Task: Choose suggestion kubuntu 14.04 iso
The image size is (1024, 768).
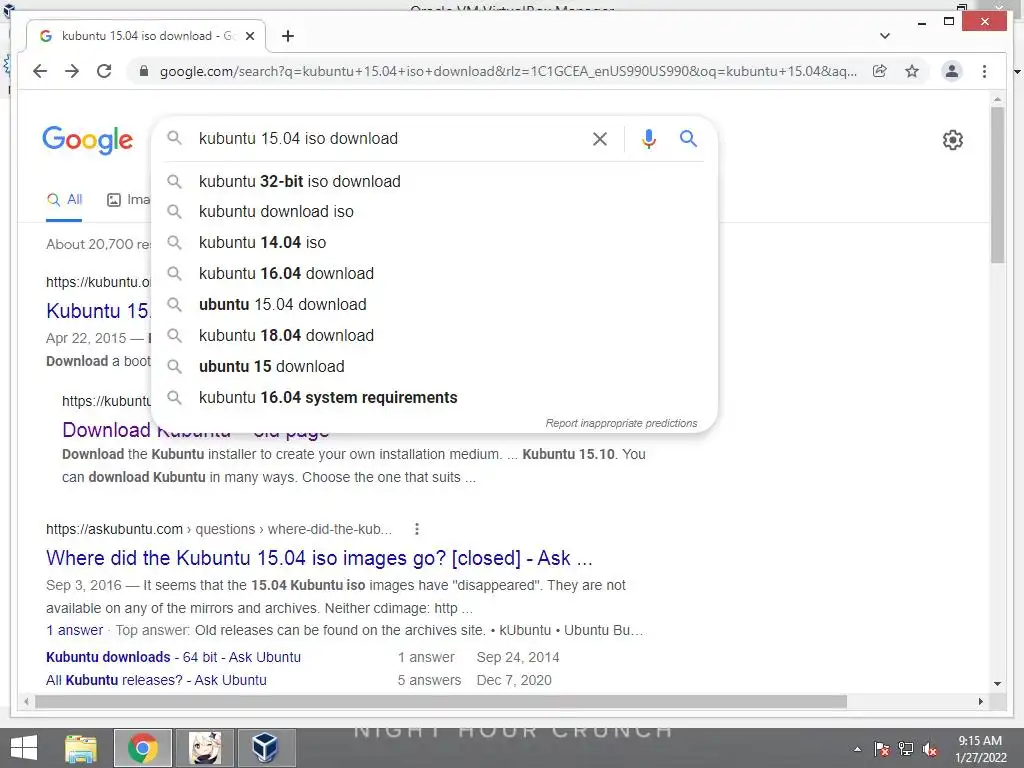Action: pyautogui.click(x=434, y=242)
